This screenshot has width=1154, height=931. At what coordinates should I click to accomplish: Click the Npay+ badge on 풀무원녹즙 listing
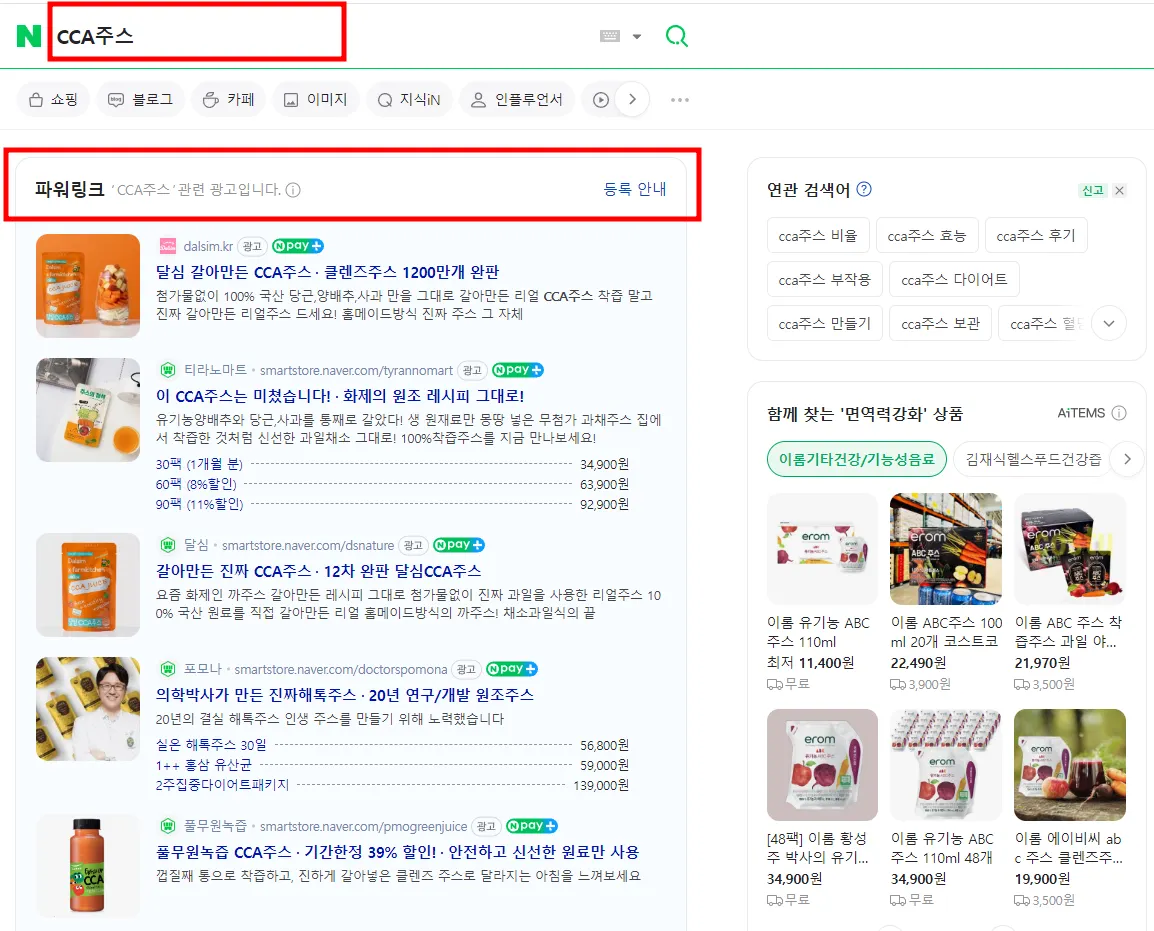tap(531, 826)
